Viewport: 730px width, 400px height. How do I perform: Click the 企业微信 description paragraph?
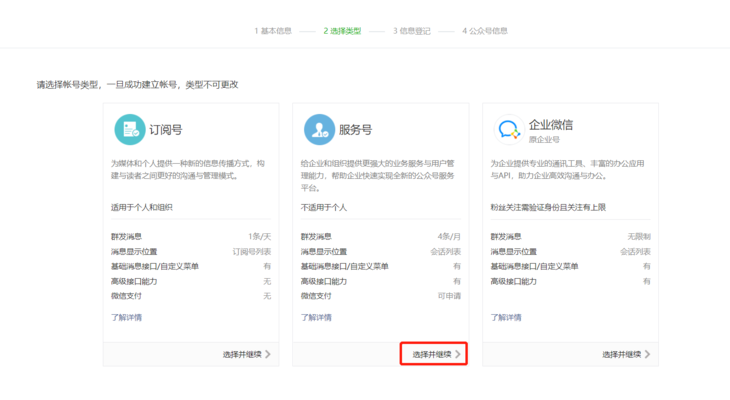point(567,169)
